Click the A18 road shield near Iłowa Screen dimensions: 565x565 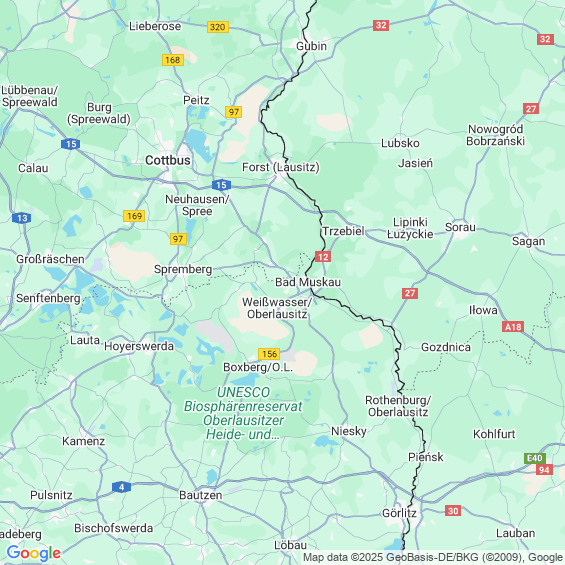(x=513, y=327)
